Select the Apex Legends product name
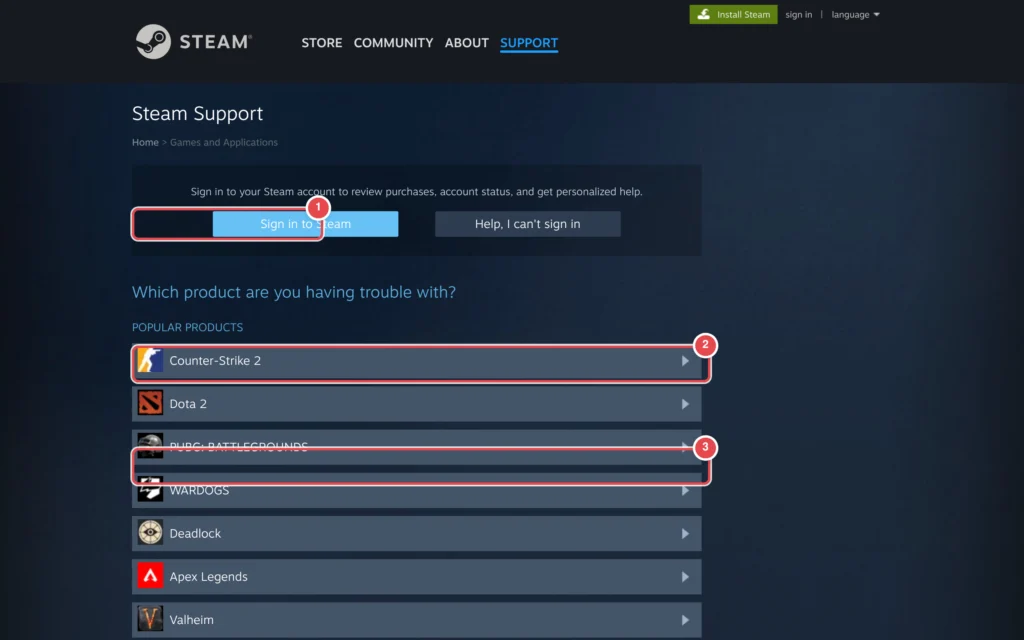Image resolution: width=1024 pixels, height=640 pixels. pos(208,577)
